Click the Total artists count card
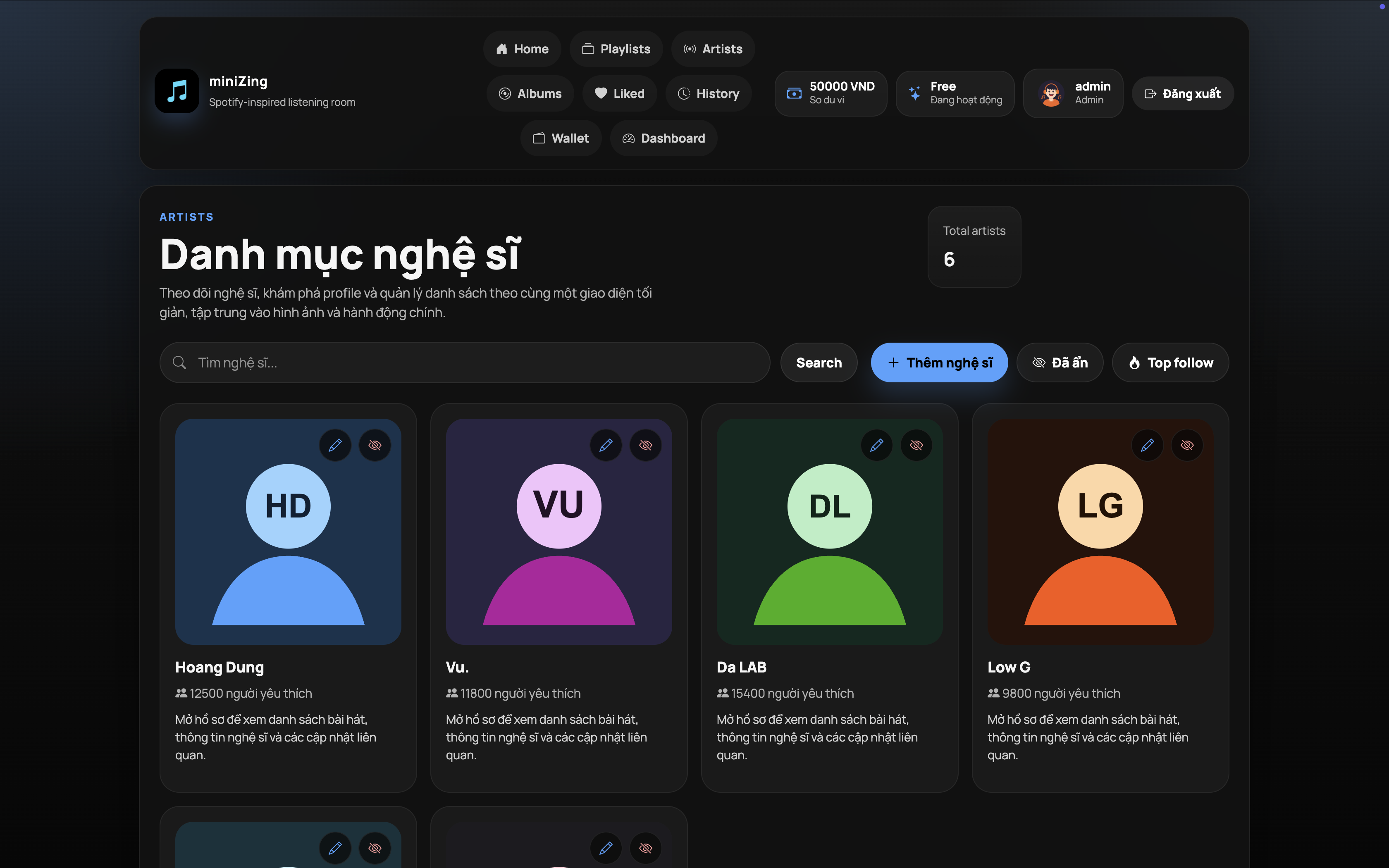This screenshot has width=1389, height=868. point(974,247)
